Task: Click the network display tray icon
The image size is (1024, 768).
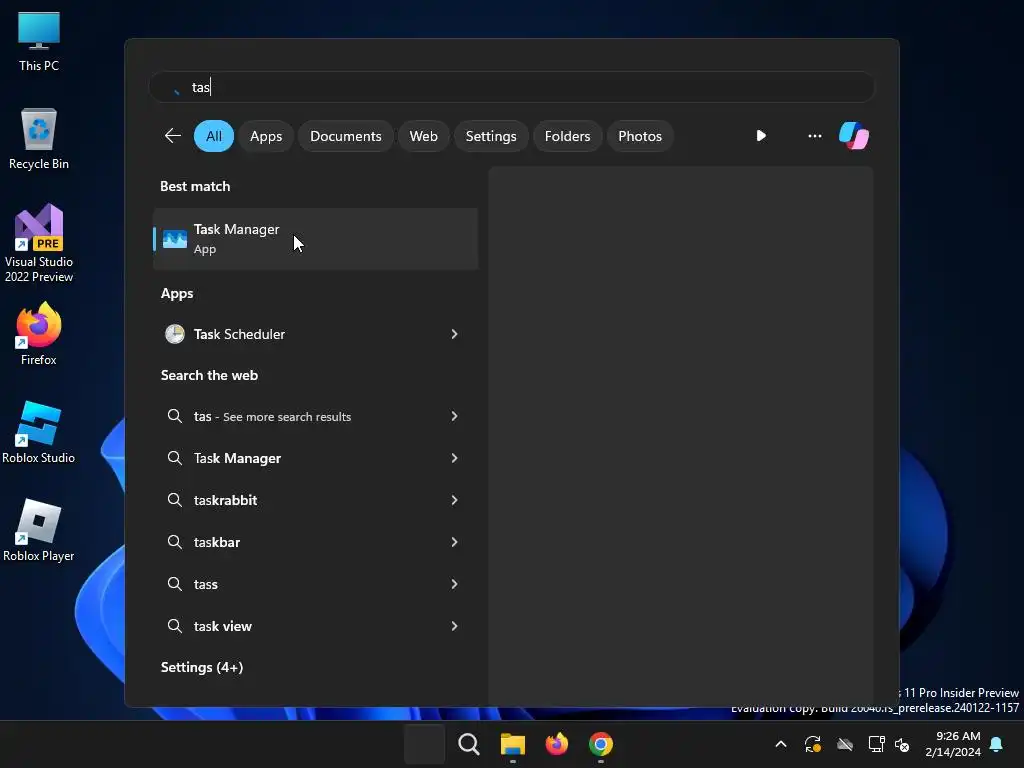Action: click(x=876, y=744)
